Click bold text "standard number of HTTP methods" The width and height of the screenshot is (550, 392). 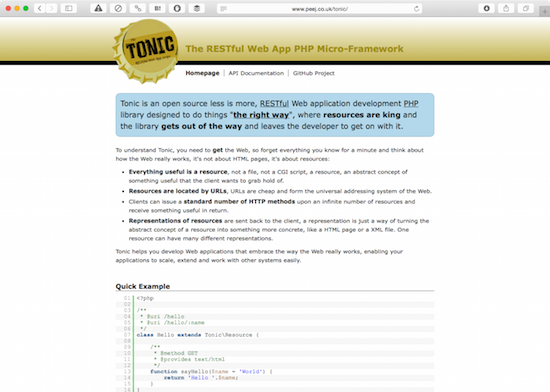click(239, 202)
